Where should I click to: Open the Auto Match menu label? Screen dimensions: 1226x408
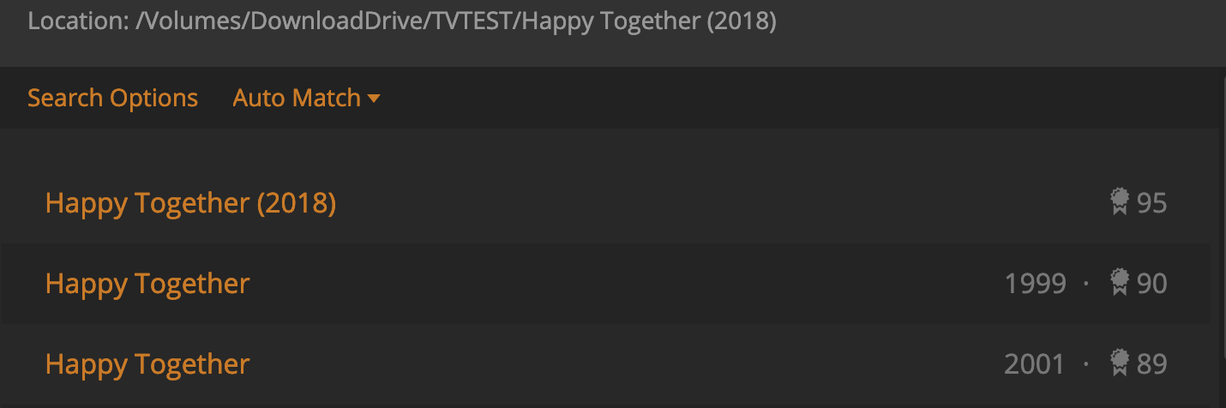(x=296, y=98)
